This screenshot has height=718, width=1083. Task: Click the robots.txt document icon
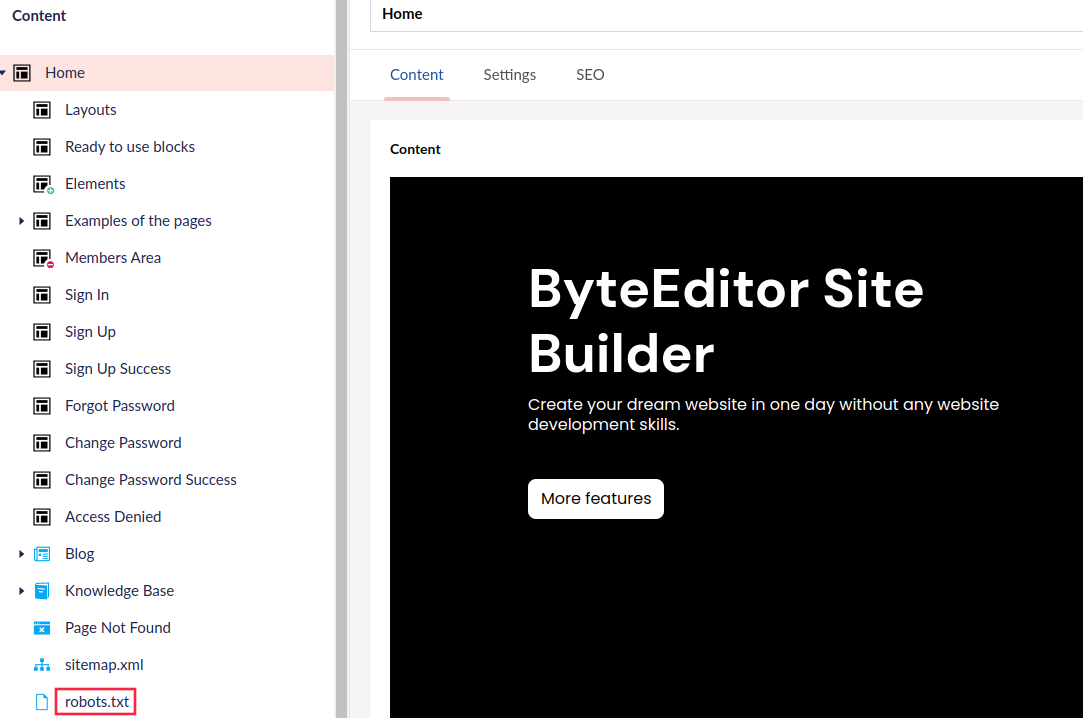click(42, 702)
